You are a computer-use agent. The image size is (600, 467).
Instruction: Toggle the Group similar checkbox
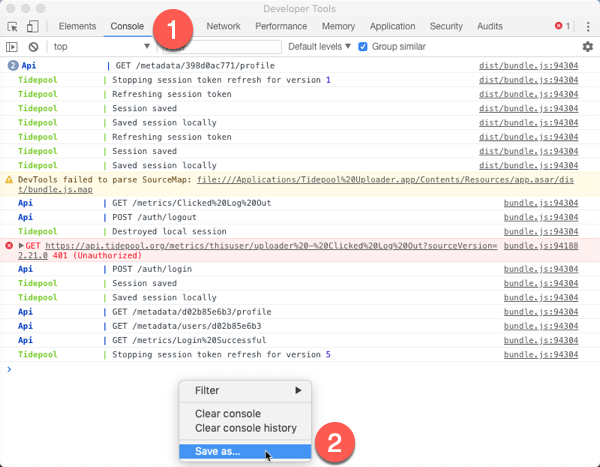363,47
